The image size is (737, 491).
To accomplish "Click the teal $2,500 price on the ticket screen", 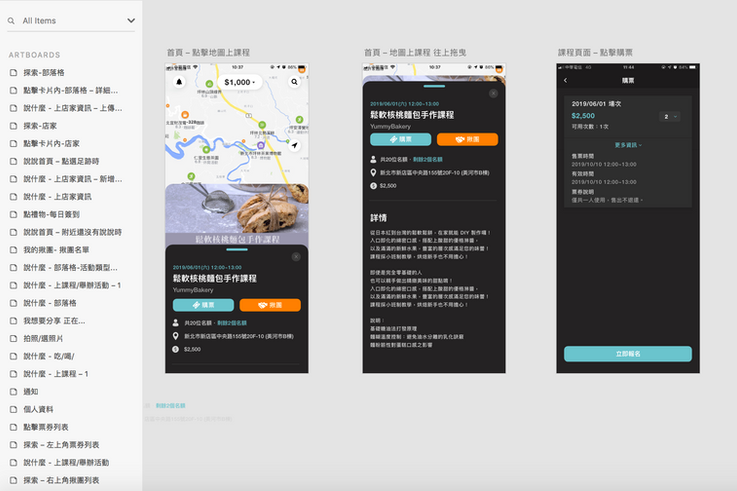I will (x=583, y=116).
